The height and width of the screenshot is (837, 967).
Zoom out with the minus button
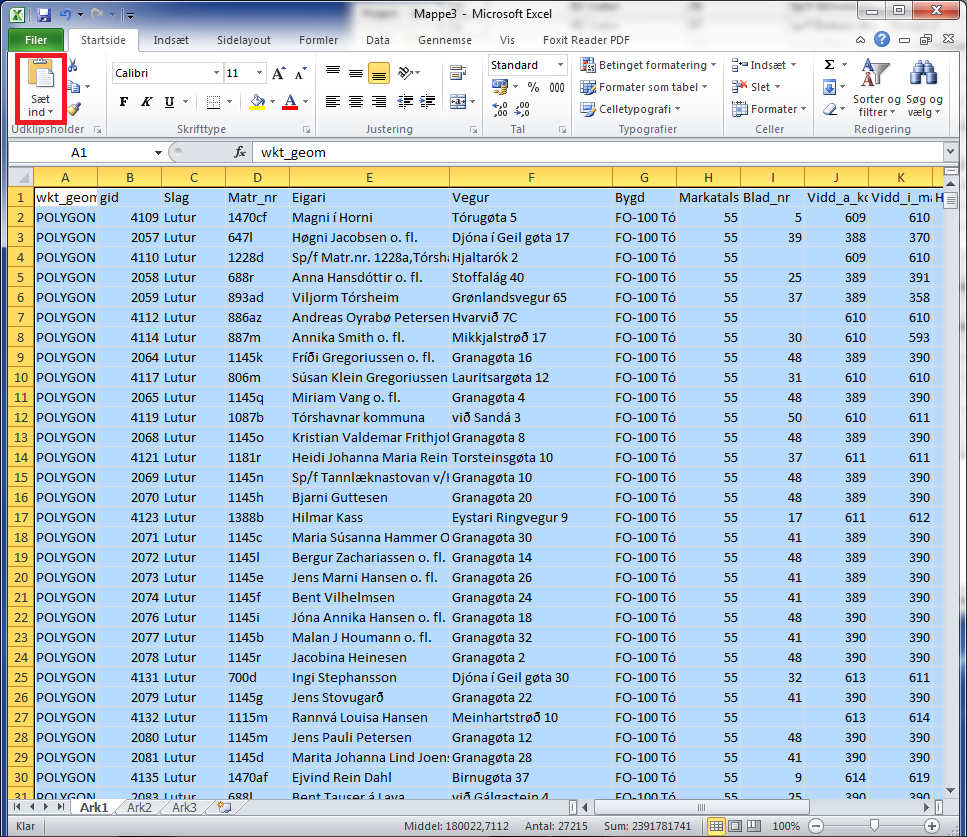point(816,826)
